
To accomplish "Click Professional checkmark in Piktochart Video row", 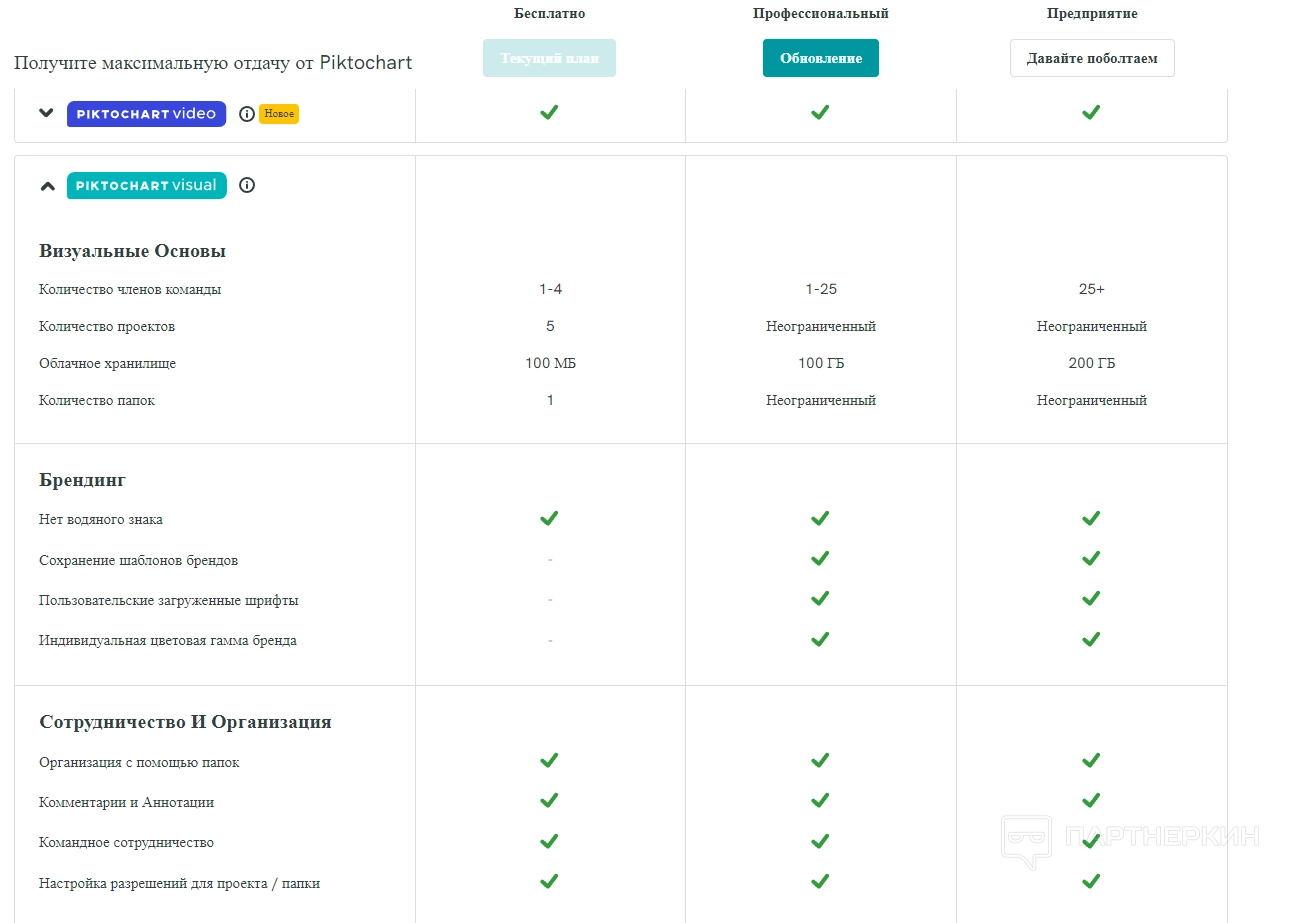I will pyautogui.click(x=820, y=112).
